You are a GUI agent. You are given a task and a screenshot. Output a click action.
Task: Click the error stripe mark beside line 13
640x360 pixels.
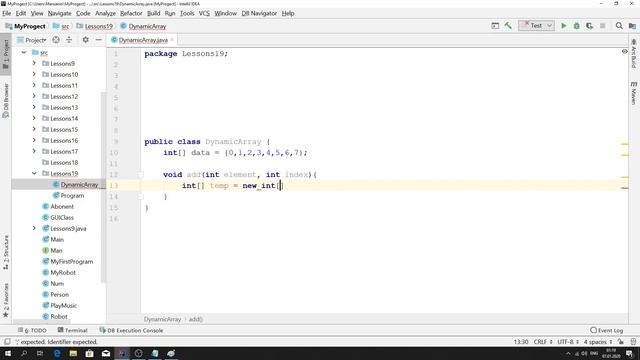pyautogui.click(x=624, y=188)
